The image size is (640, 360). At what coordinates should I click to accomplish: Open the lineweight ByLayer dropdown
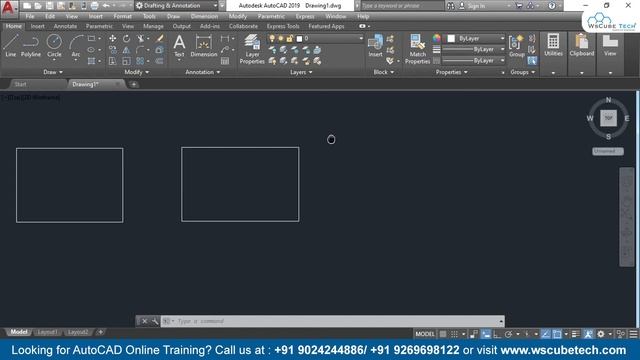(473, 49)
